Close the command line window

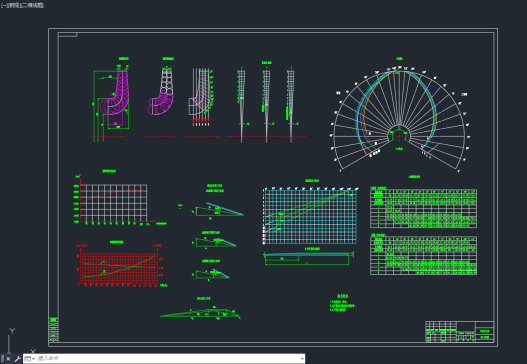[8, 359]
